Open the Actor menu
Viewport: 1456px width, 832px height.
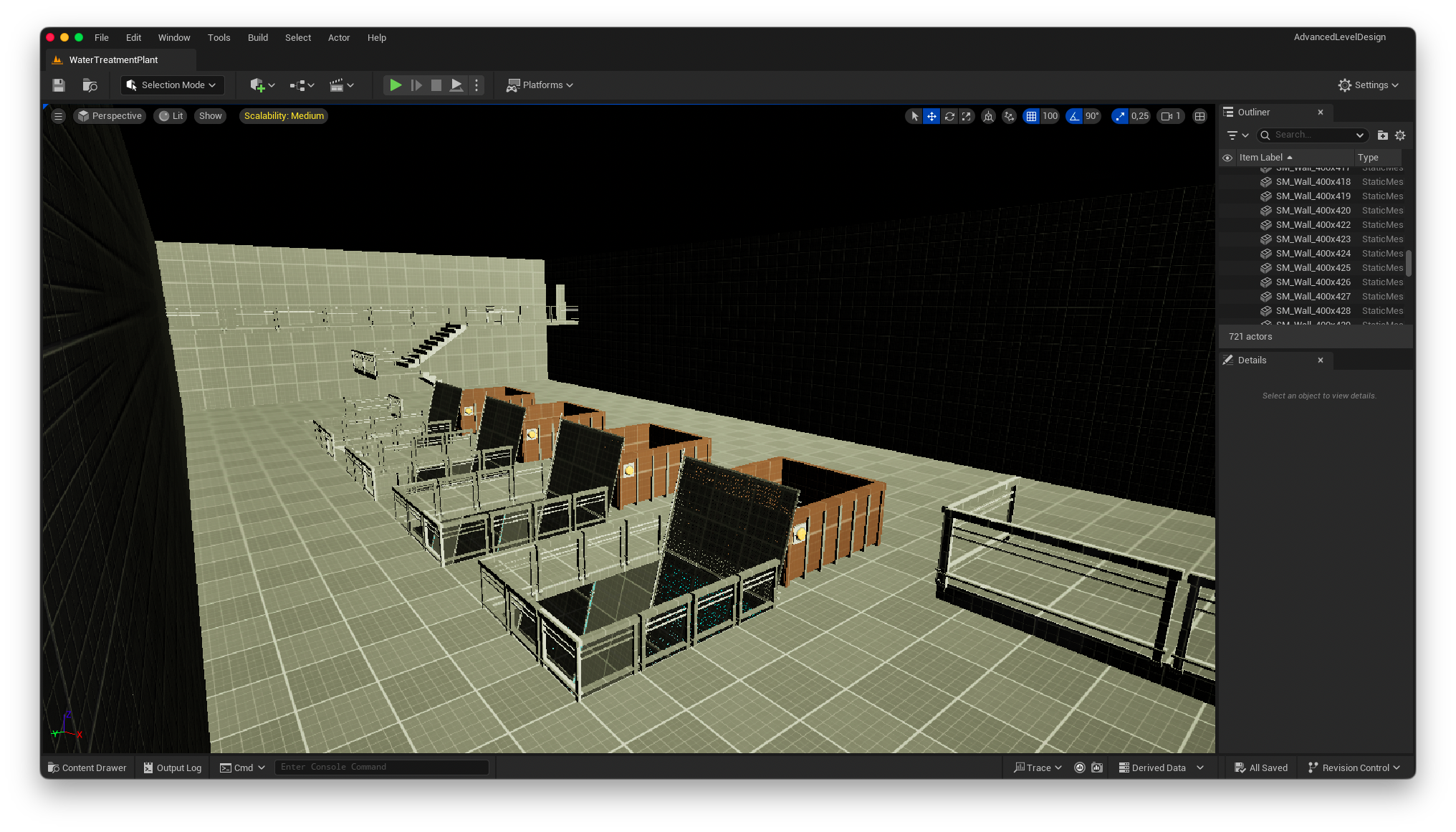click(339, 38)
